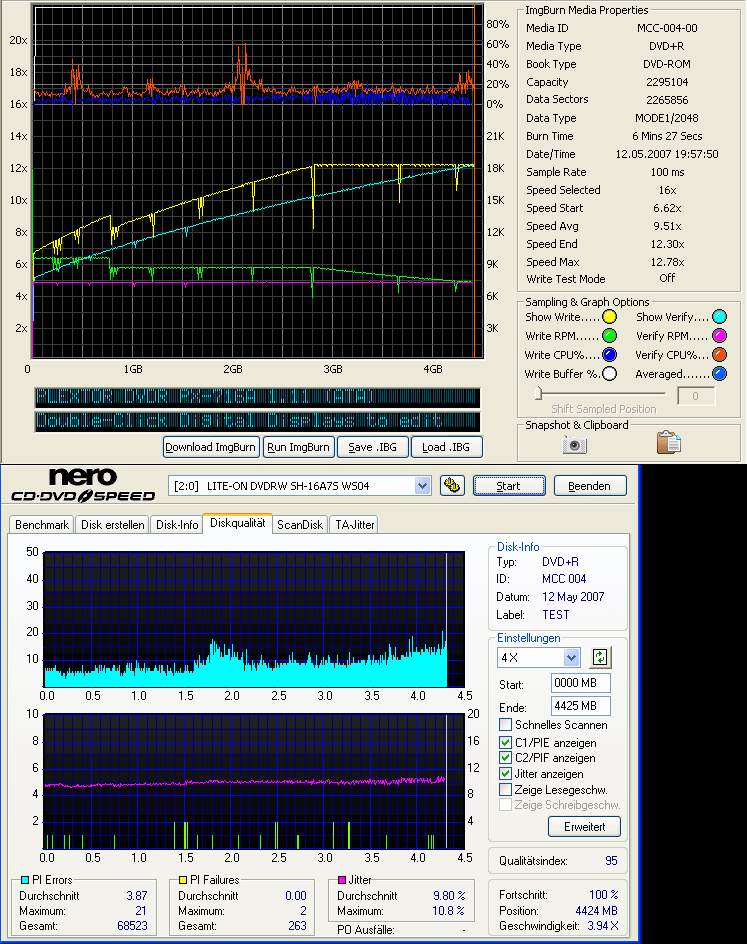Toggle Write Buffer % white circle

coord(609,374)
